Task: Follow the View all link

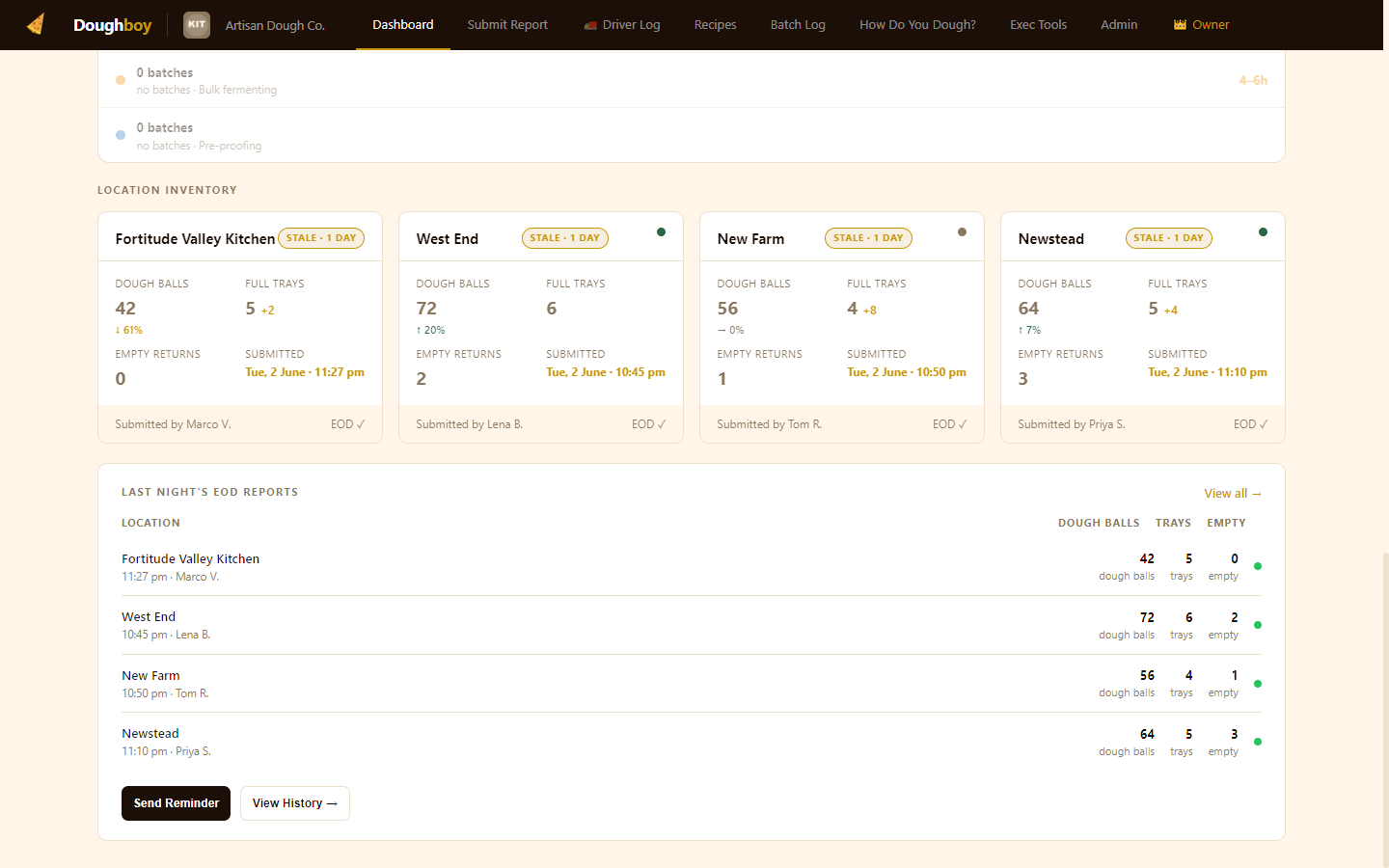Action: coord(1233,494)
